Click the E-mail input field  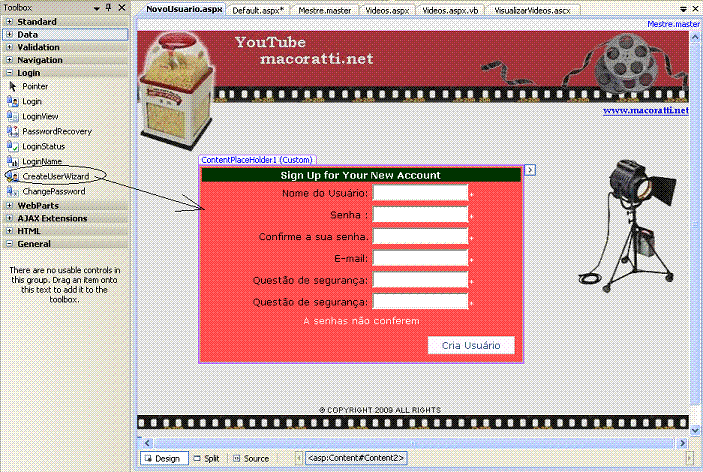tap(421, 258)
